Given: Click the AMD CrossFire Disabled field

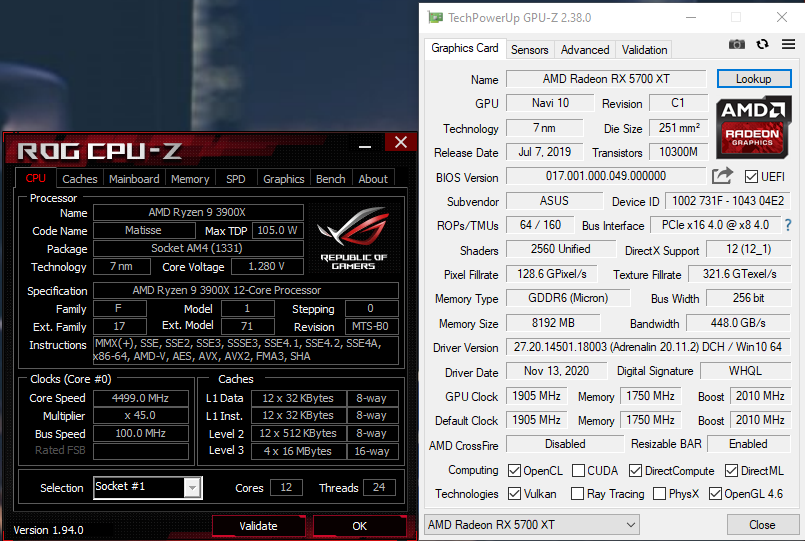Looking at the screenshot, I should click(565, 443).
